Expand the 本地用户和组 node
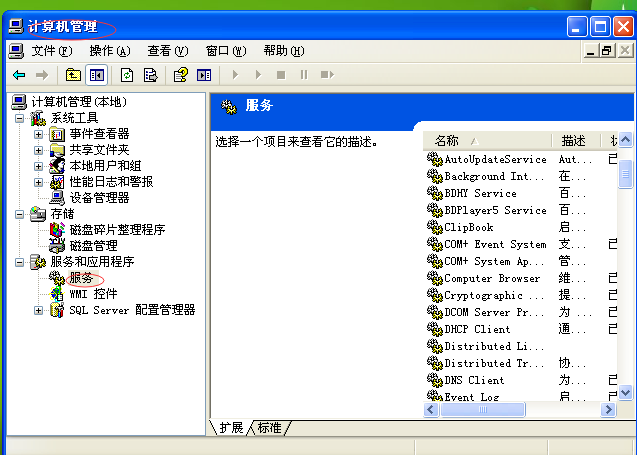This screenshot has width=637, height=455. [38, 166]
